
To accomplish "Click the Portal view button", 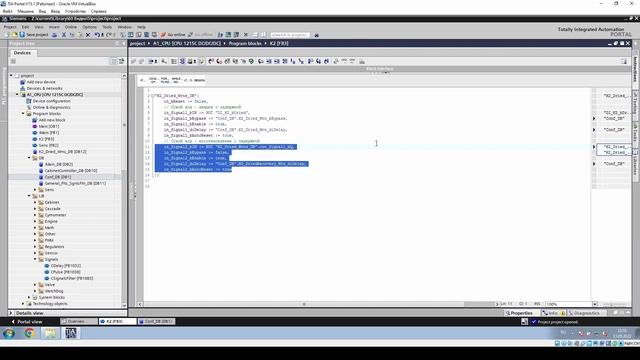I will 27,322.
